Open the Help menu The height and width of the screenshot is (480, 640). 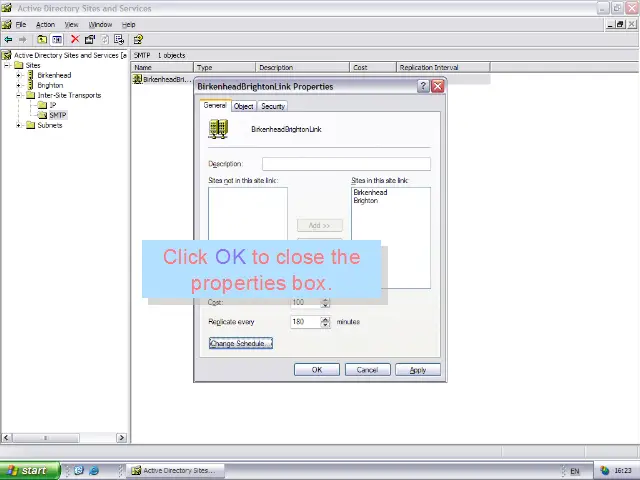pyautogui.click(x=129, y=24)
